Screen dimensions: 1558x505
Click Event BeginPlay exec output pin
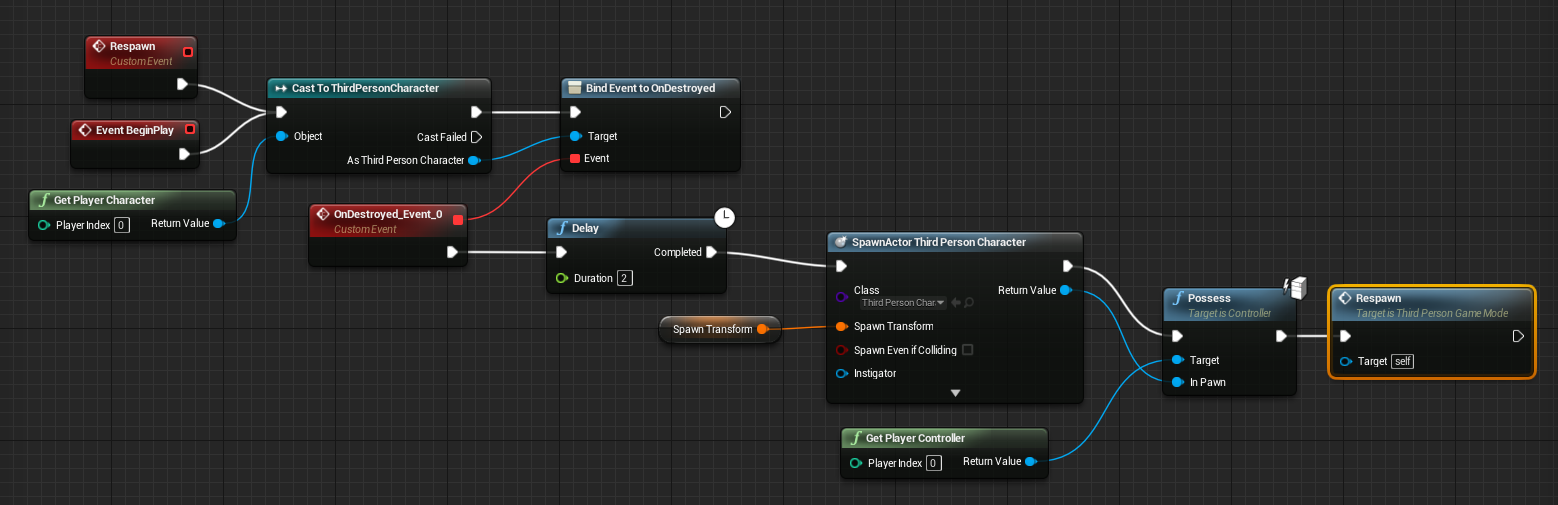[x=184, y=153]
